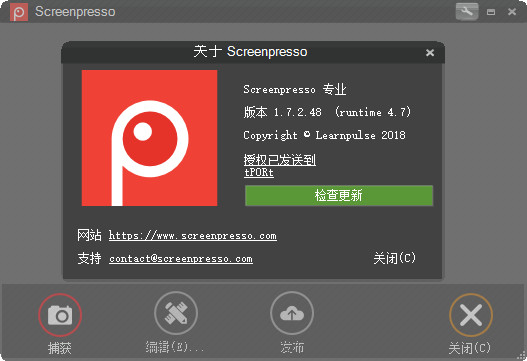The height and width of the screenshot is (361, 527).
Task: Click the Screenpresso 专业 edition text
Action: tap(295, 89)
